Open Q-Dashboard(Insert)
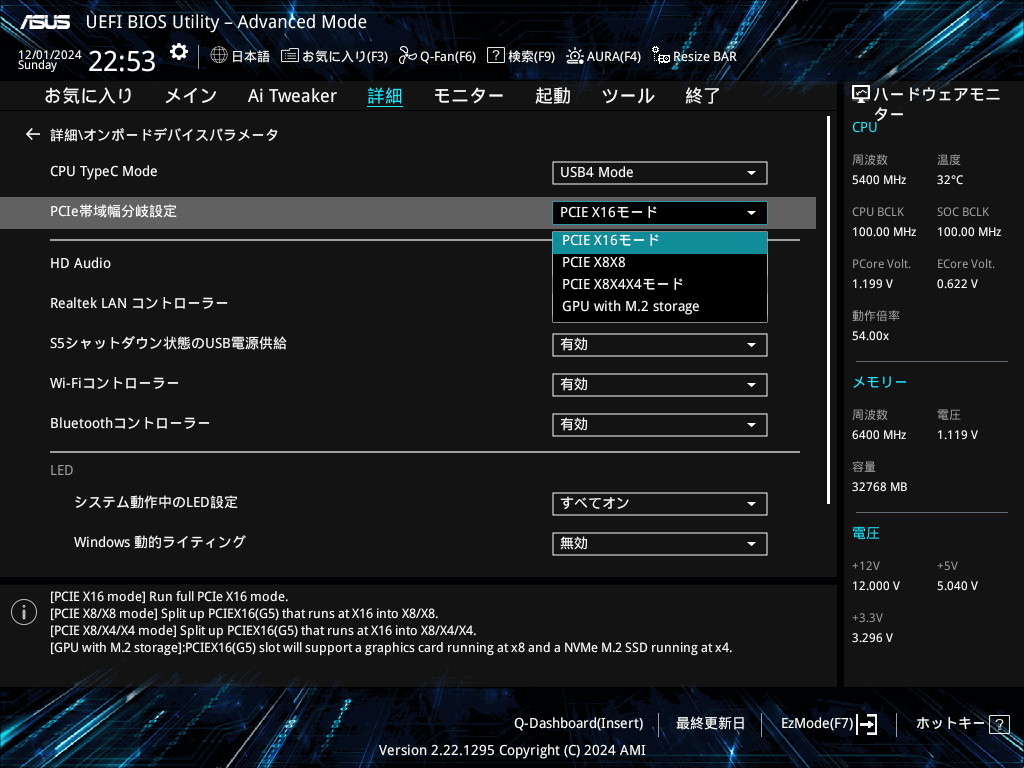The width and height of the screenshot is (1024, 768). 579,724
